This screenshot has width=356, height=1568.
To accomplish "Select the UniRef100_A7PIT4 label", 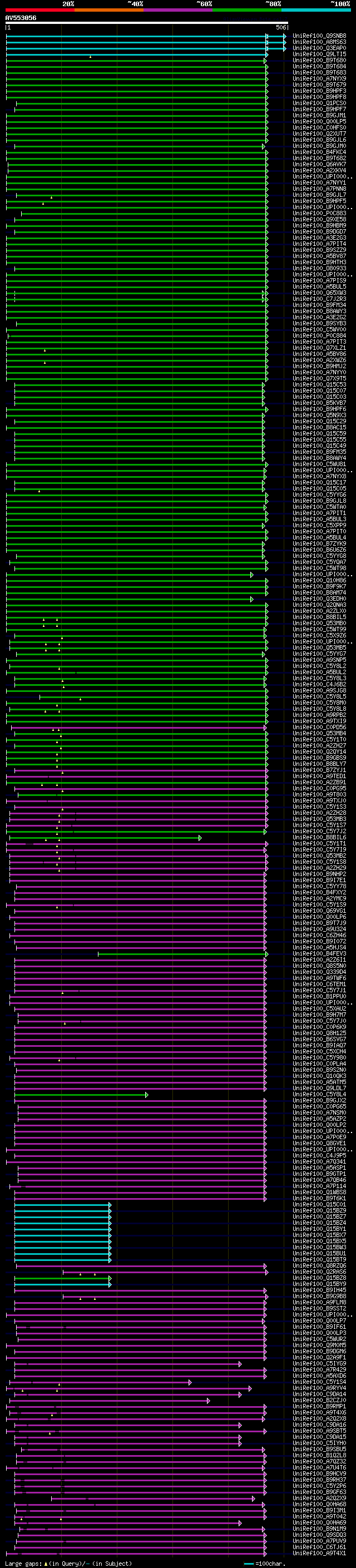I will click(319, 244).
